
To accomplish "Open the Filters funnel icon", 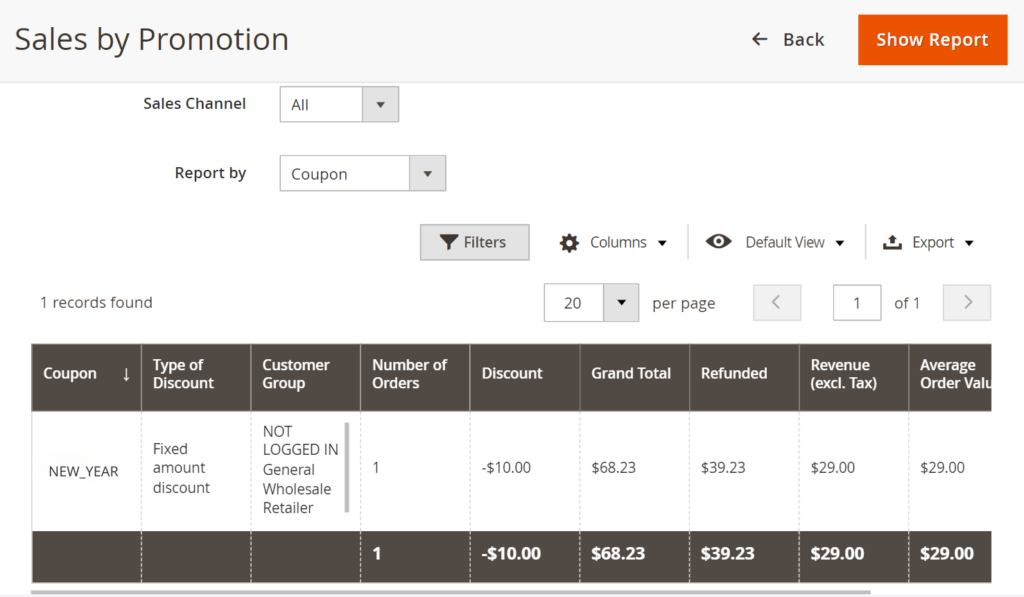I will pyautogui.click(x=449, y=242).
